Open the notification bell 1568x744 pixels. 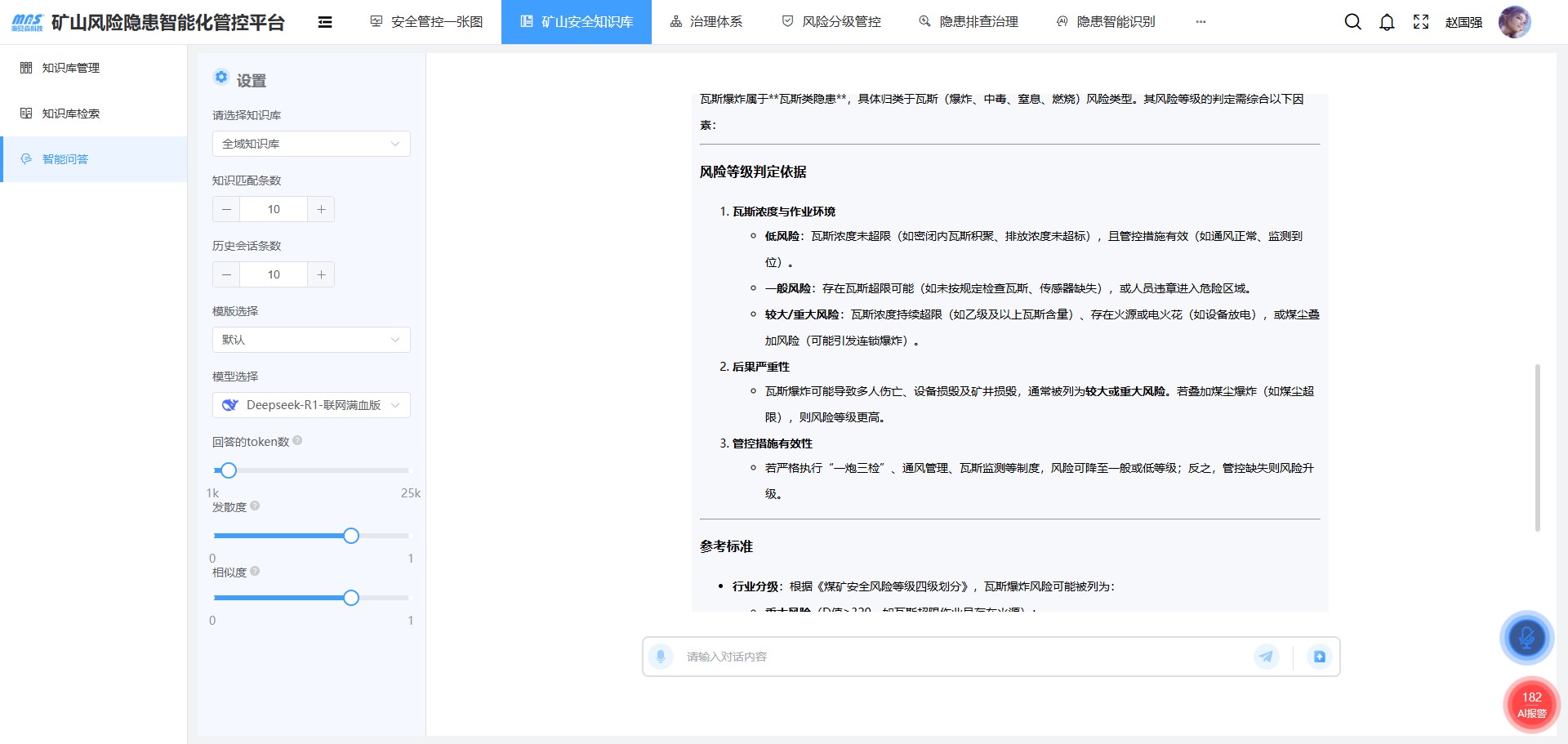[x=1387, y=22]
